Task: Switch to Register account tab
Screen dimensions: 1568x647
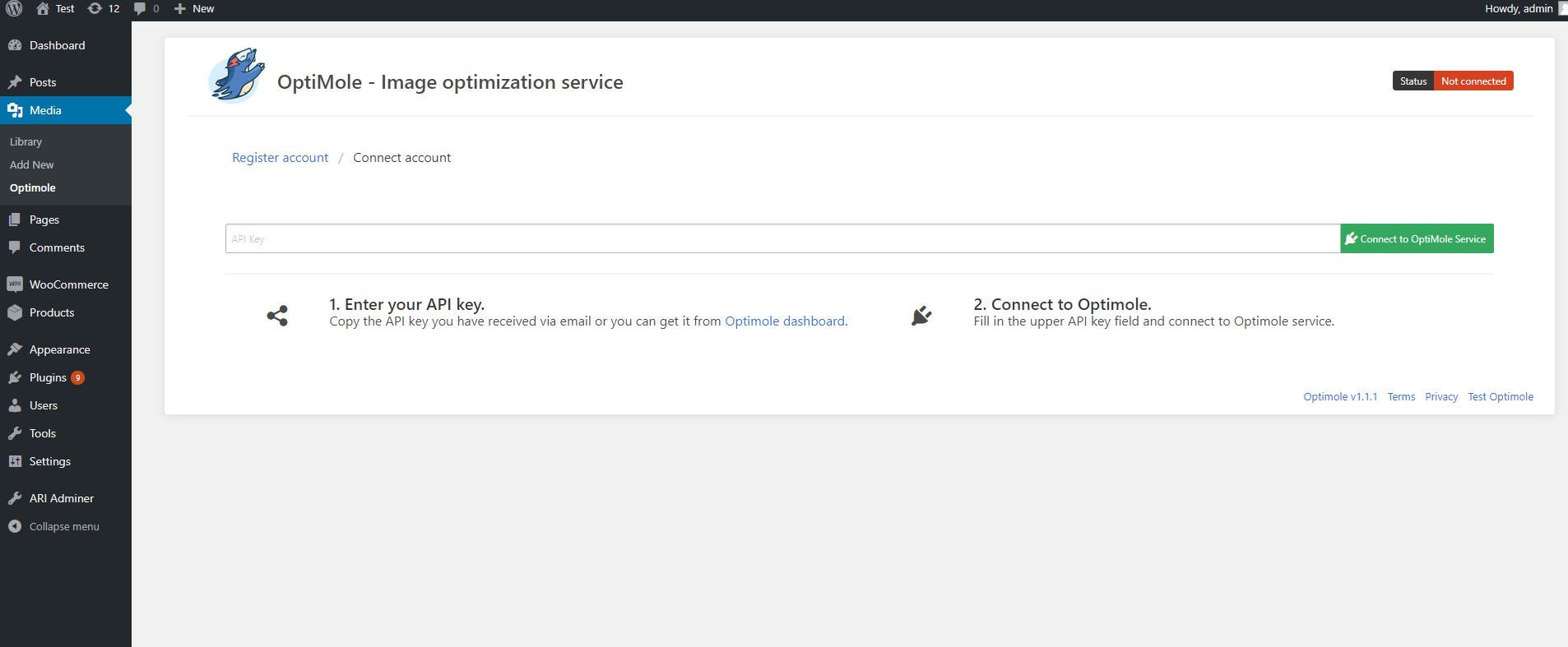Action: (x=280, y=158)
